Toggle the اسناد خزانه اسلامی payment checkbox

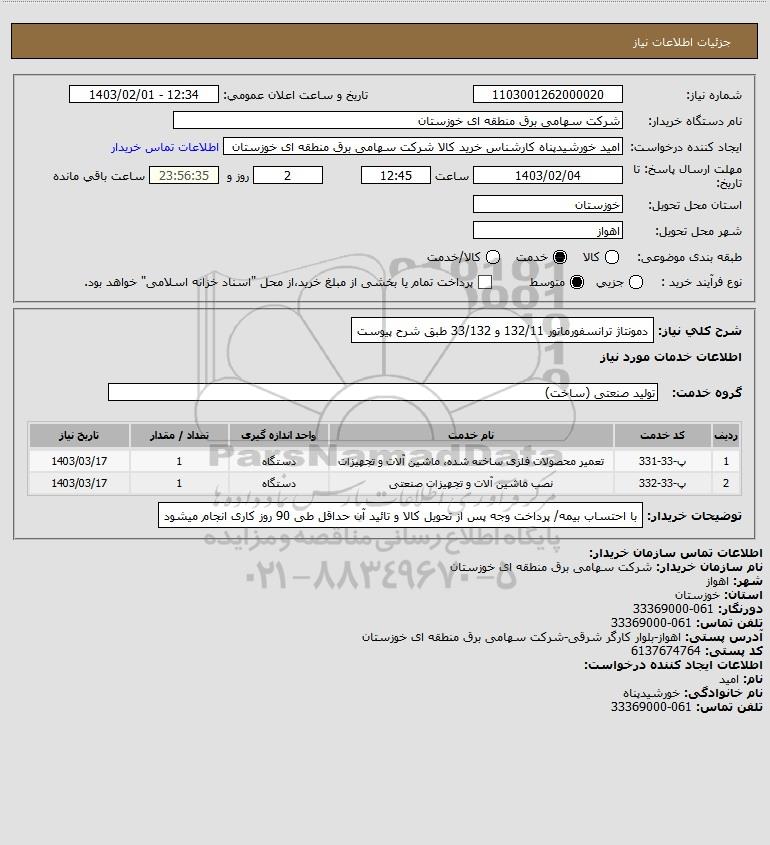click(485, 282)
